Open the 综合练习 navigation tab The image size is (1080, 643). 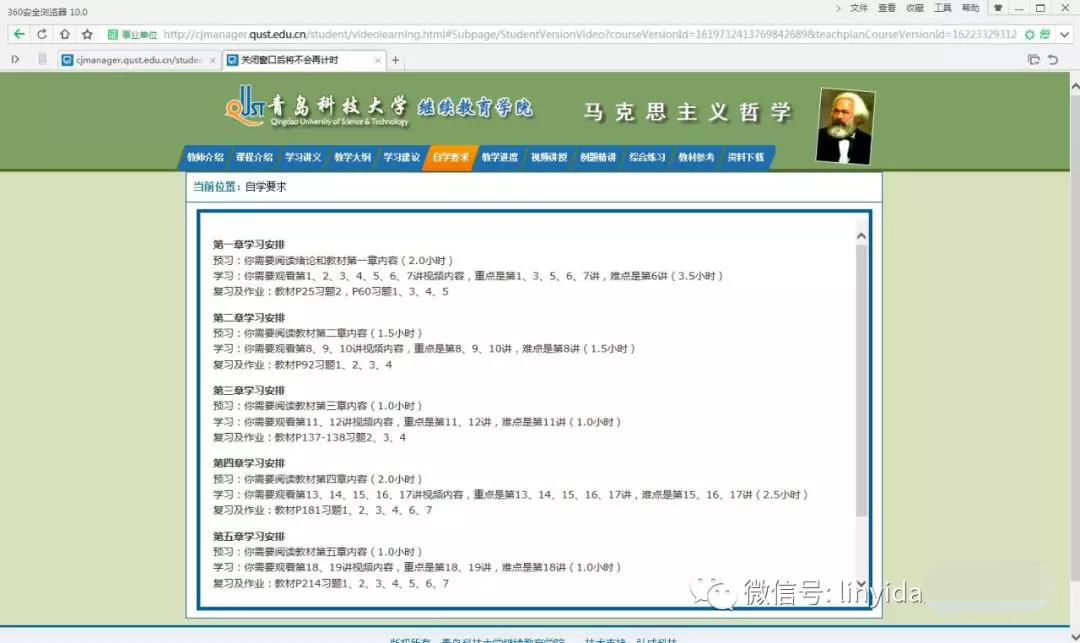[646, 157]
